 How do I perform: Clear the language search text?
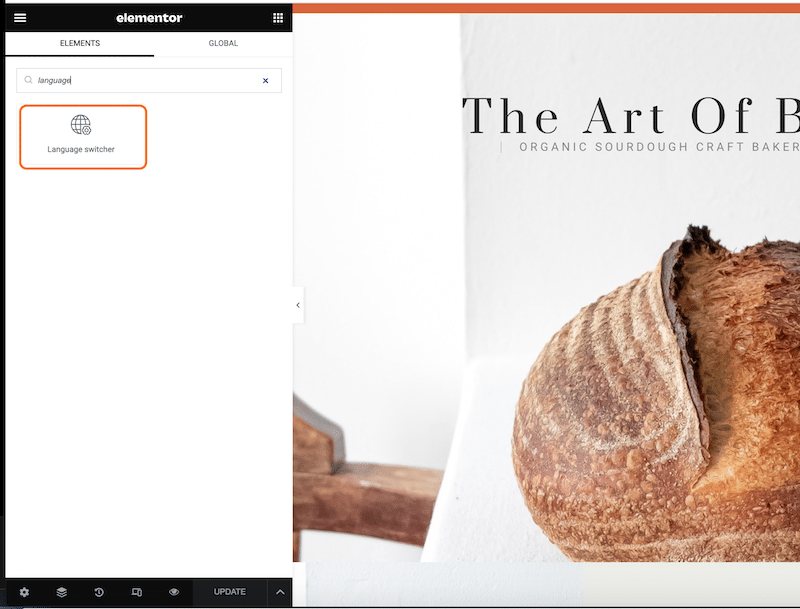(265, 81)
